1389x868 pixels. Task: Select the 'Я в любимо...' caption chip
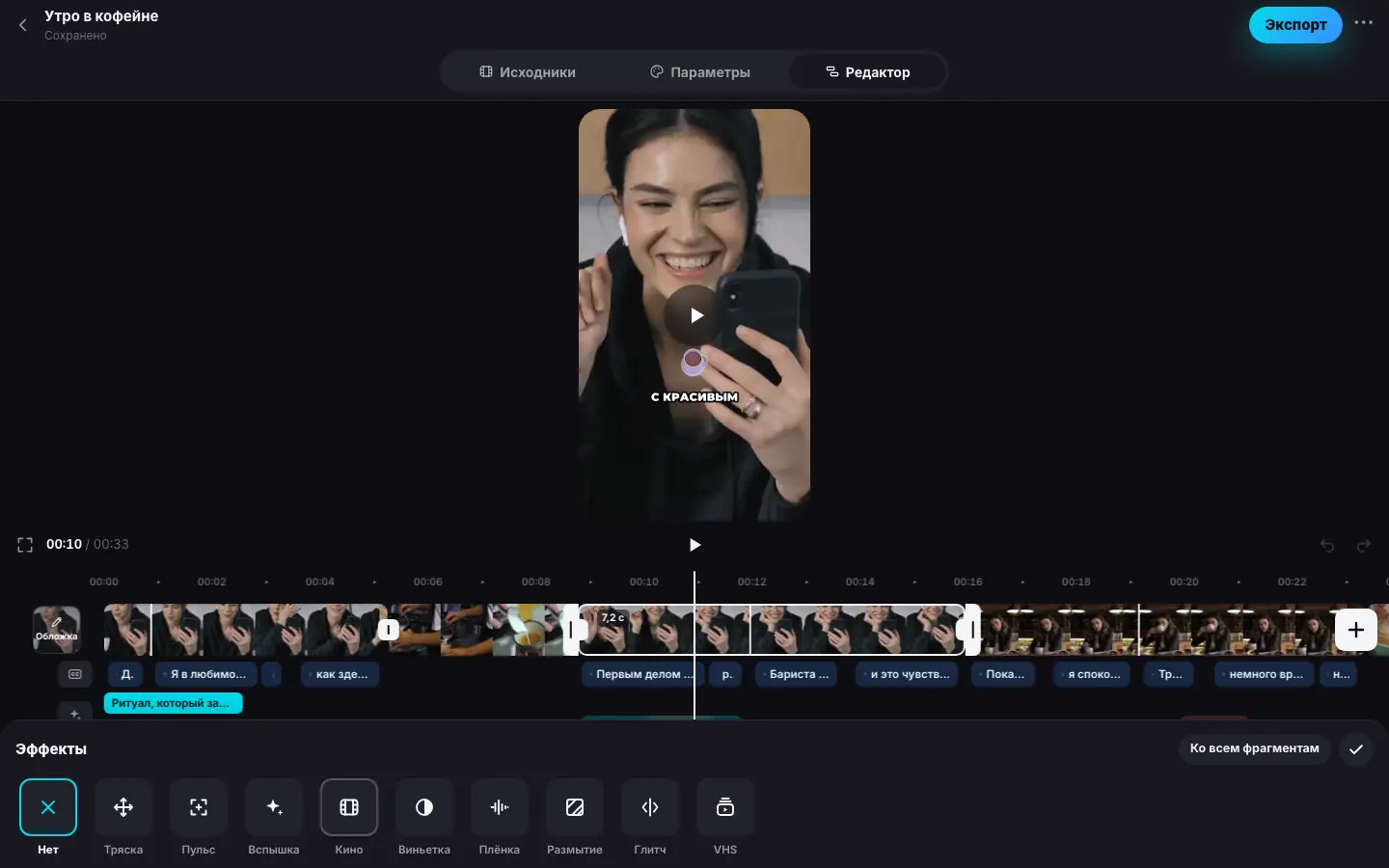point(206,674)
